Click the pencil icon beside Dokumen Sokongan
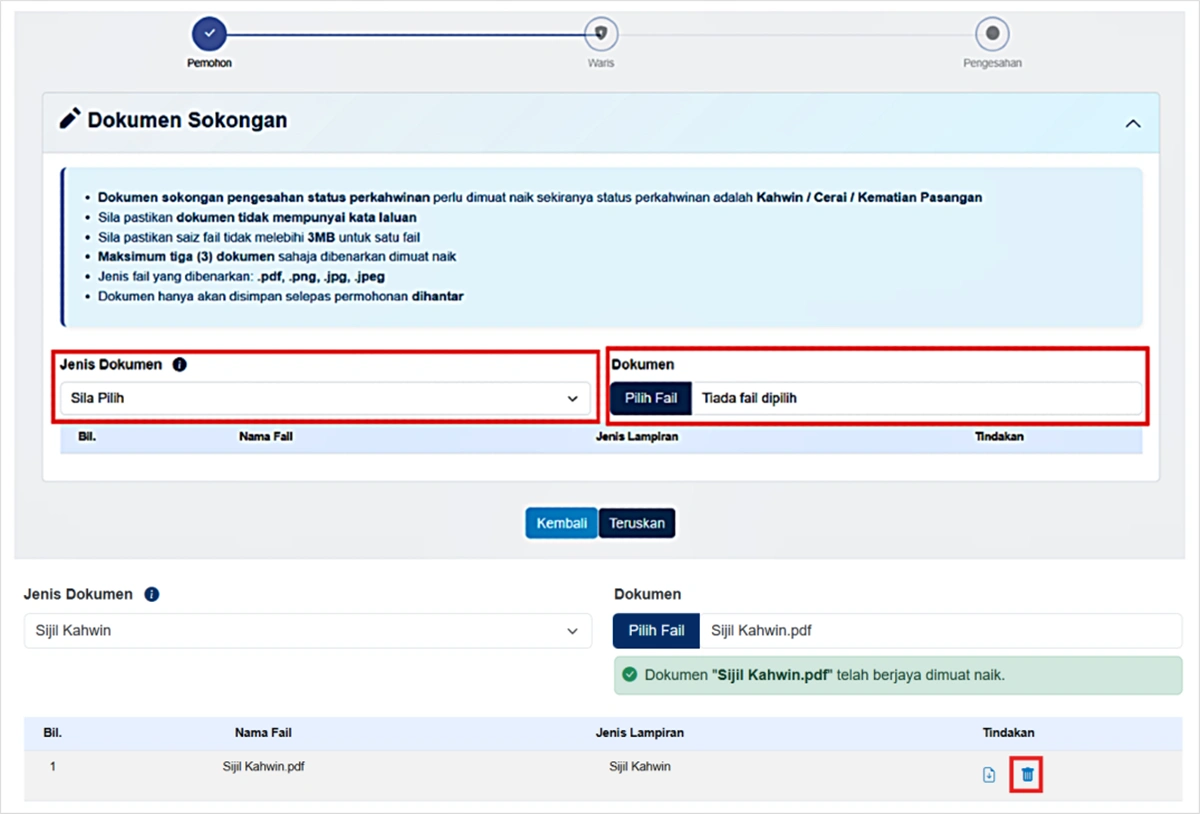 click(69, 120)
